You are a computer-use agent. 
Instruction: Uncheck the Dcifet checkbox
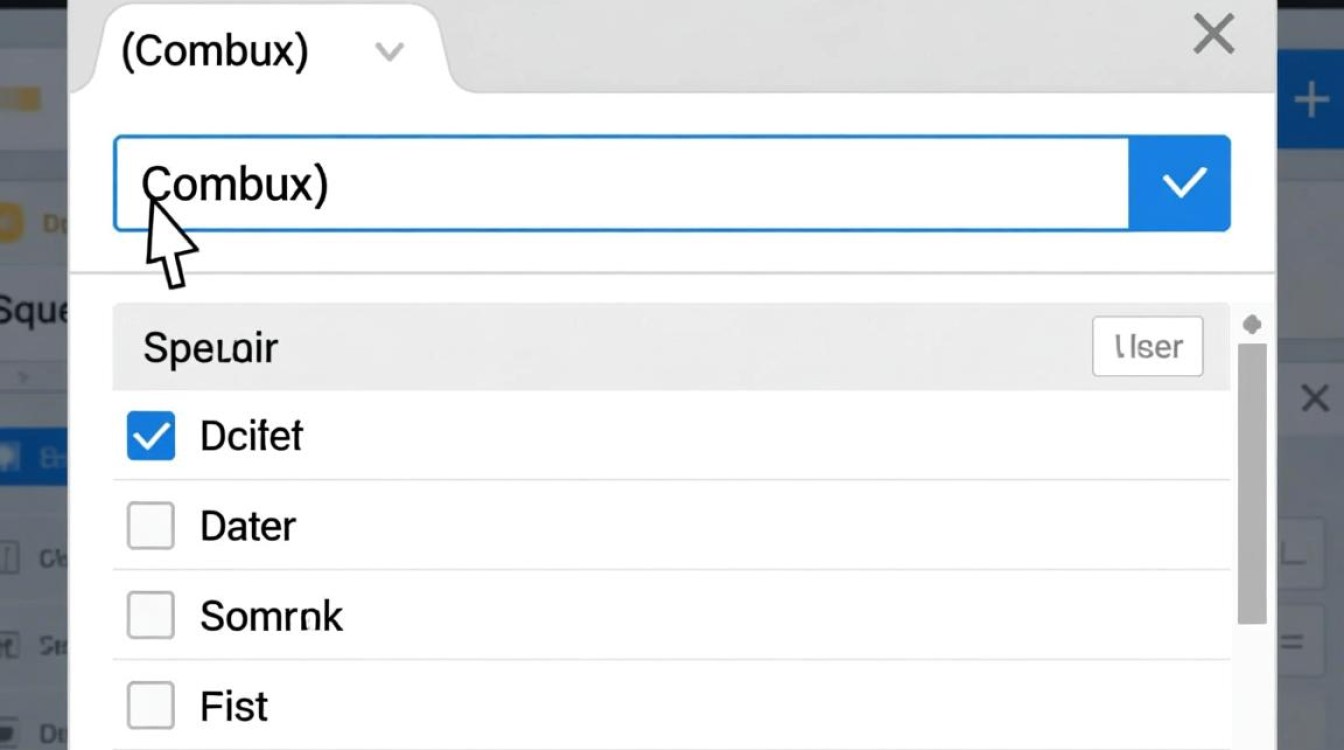point(151,437)
